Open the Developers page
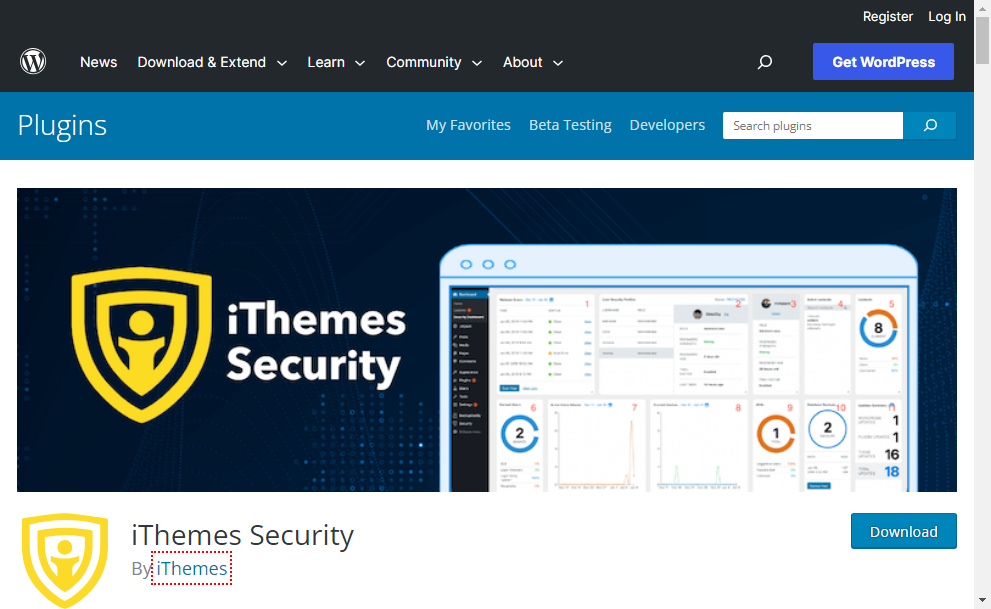 point(667,125)
